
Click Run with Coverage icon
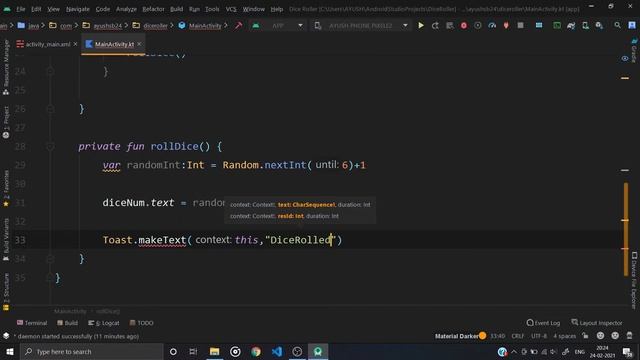[478, 25]
